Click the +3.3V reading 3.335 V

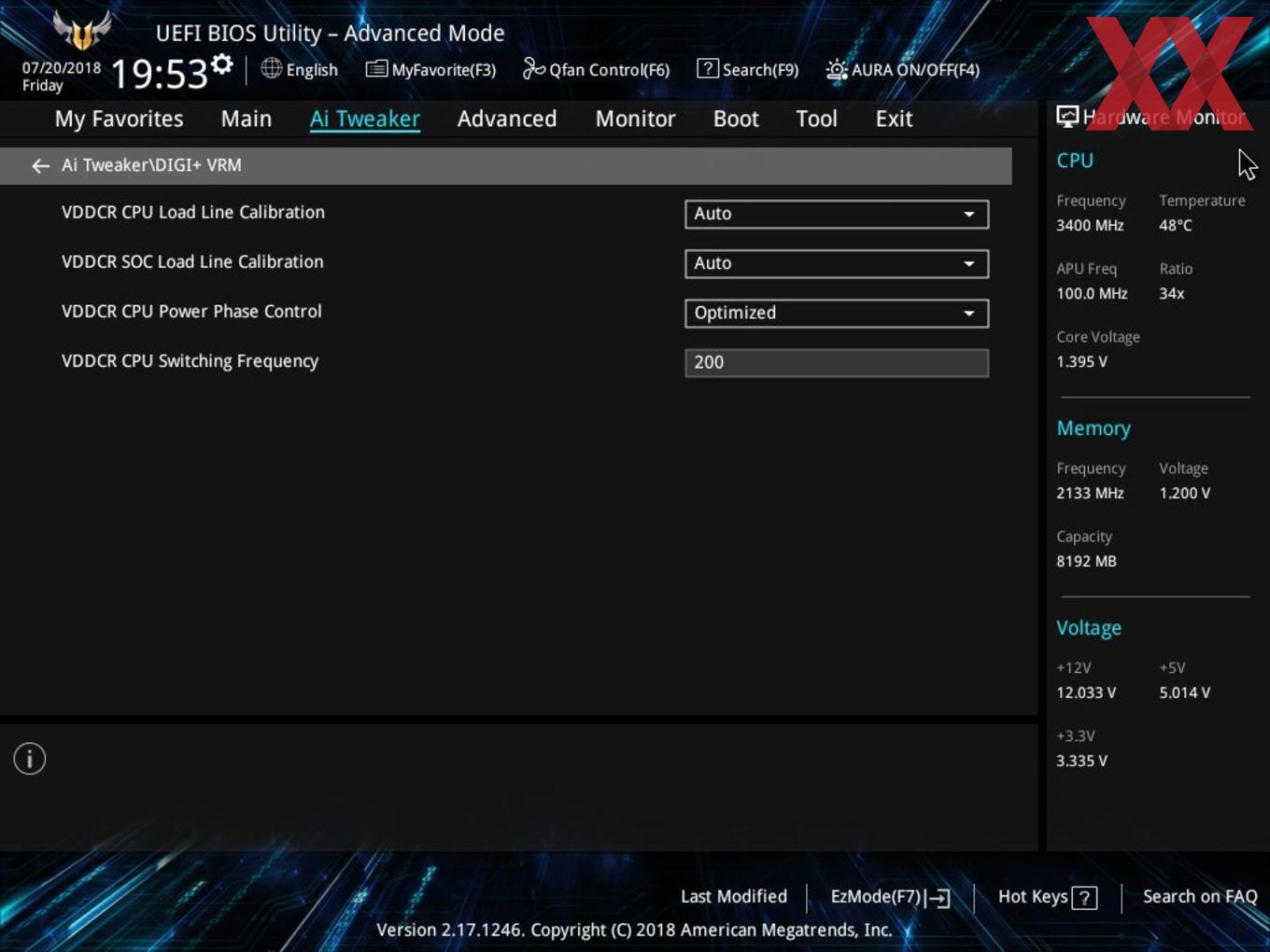[x=1081, y=761]
